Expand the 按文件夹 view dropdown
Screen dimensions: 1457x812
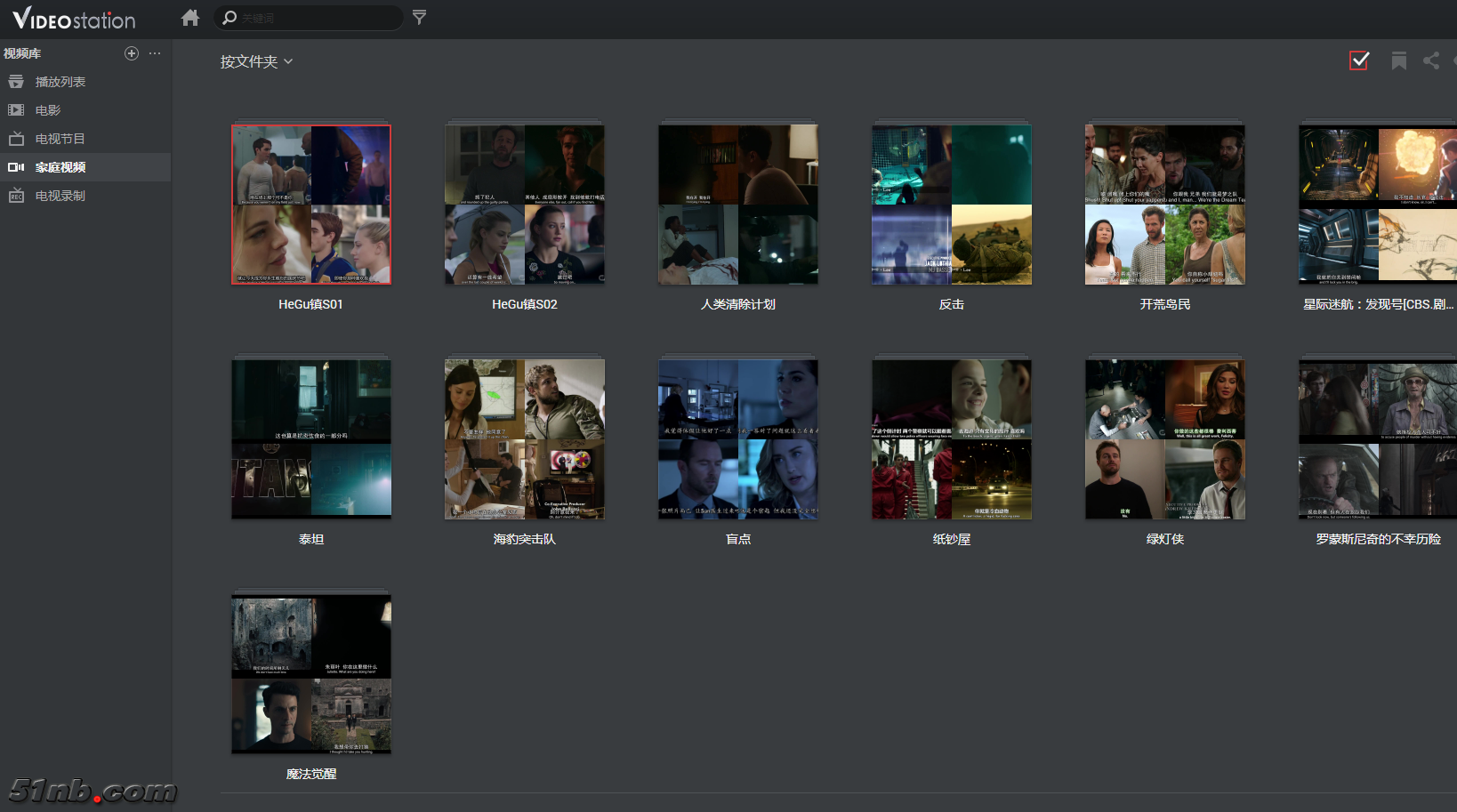pos(256,61)
